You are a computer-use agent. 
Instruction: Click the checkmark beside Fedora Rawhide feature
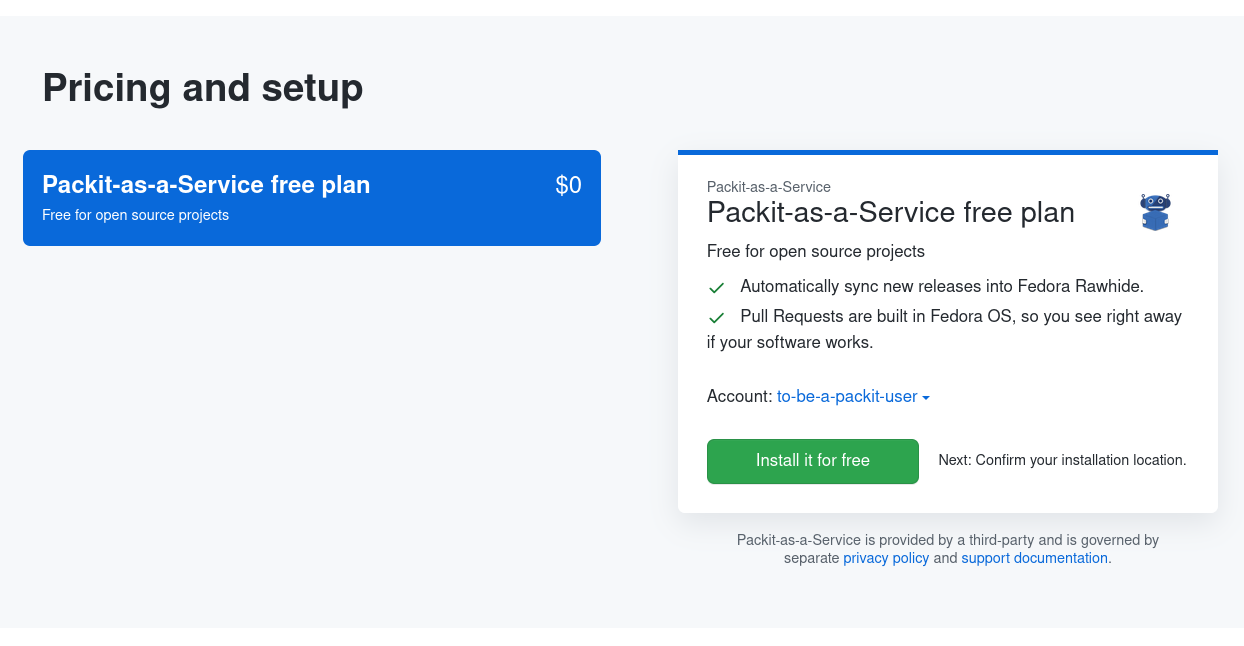pos(716,288)
